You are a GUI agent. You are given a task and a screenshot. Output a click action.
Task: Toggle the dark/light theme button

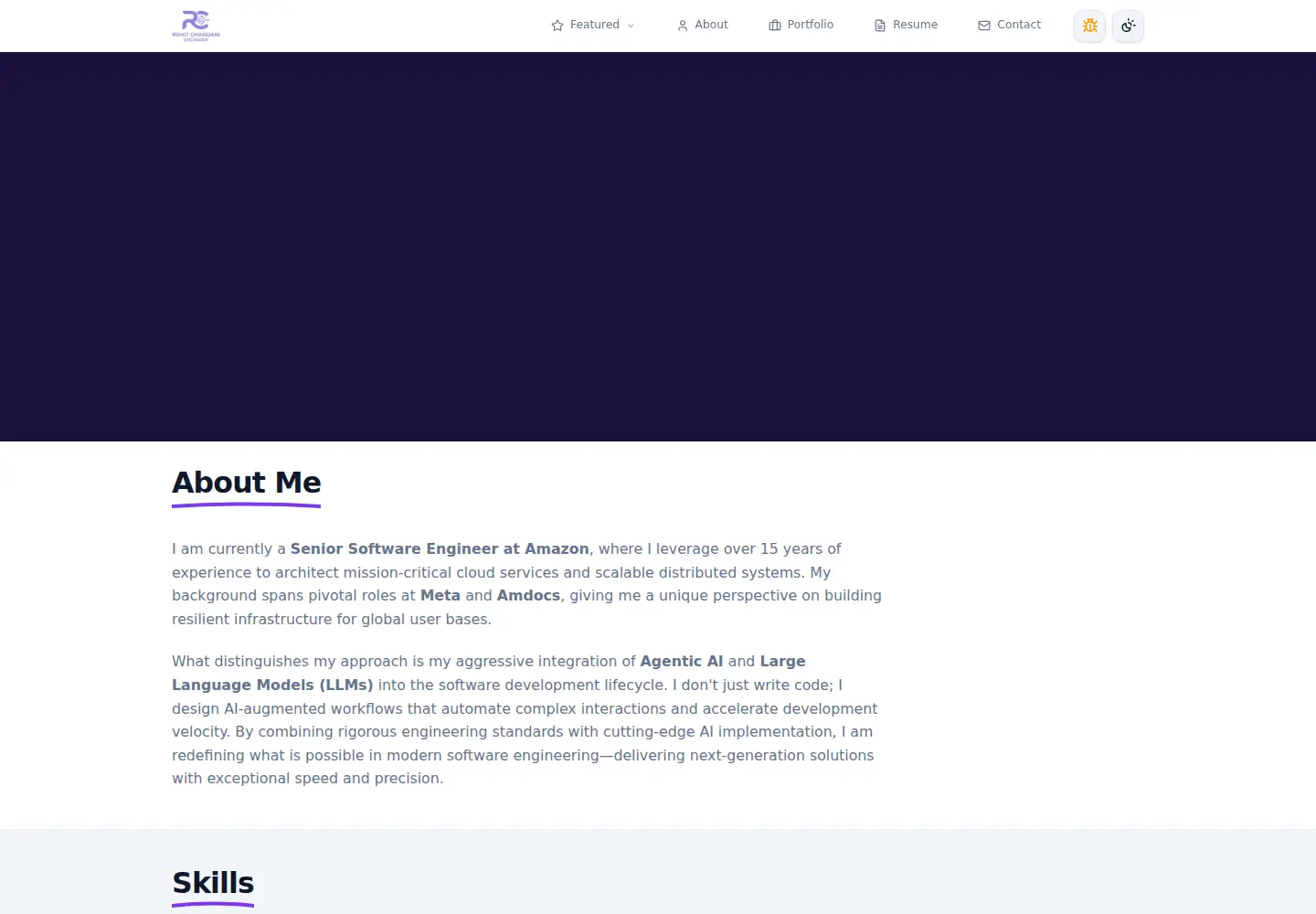(1128, 26)
